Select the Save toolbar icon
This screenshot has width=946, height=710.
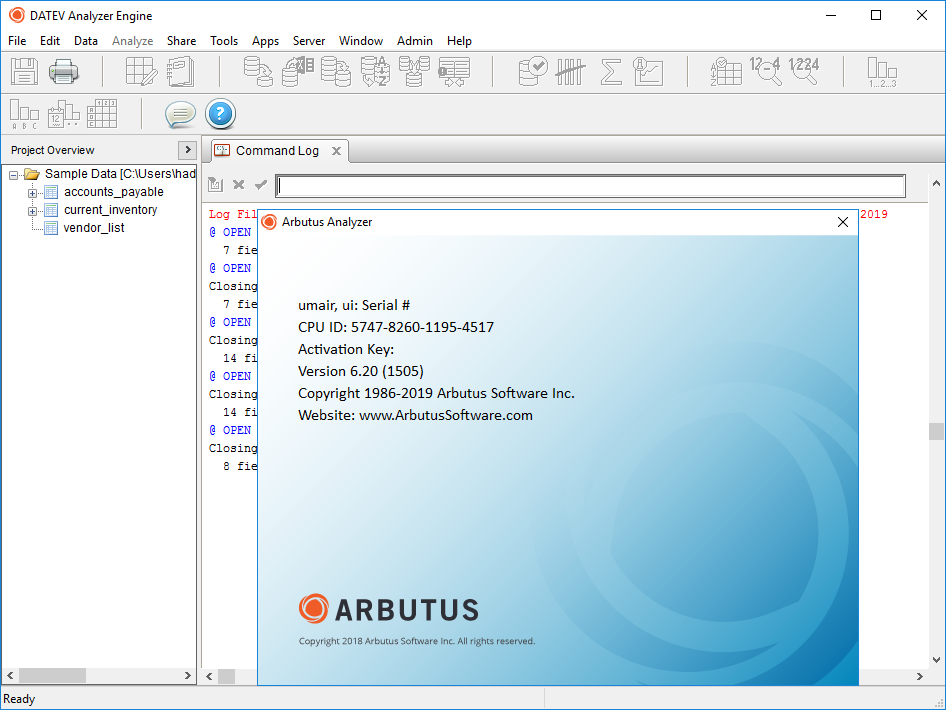click(24, 71)
